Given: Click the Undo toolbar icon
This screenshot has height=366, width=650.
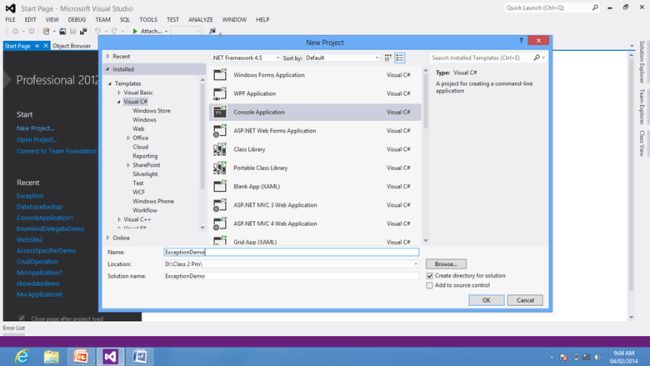Looking at the screenshot, I should pos(98,31).
